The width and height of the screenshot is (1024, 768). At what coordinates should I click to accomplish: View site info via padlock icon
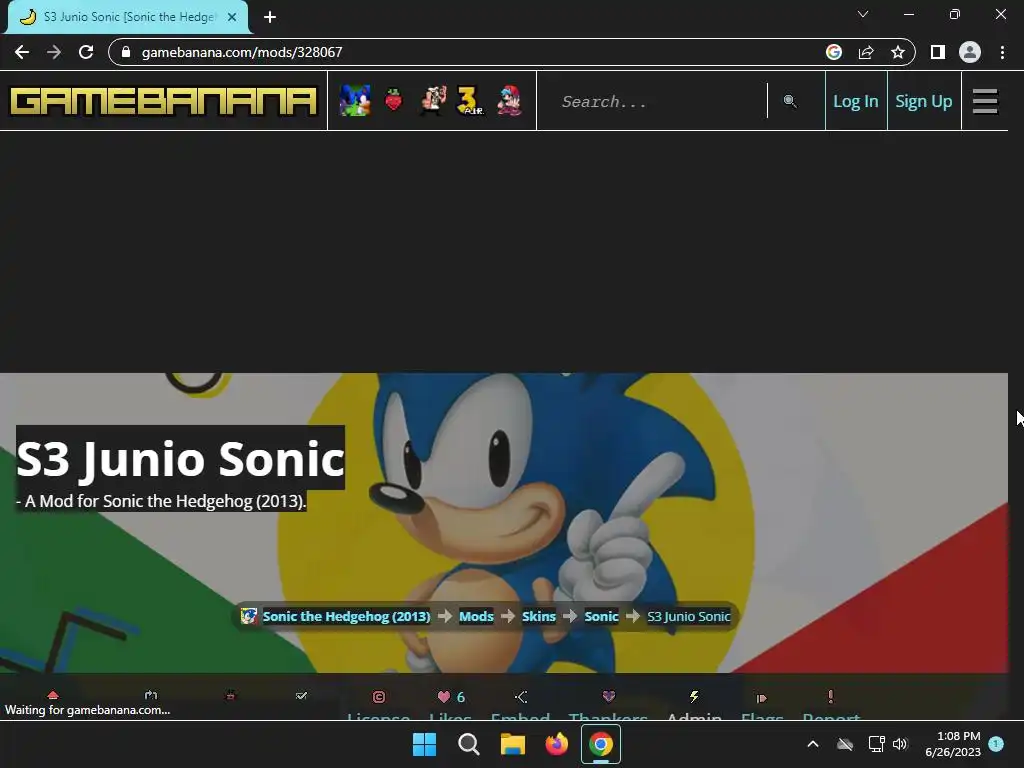(126, 52)
